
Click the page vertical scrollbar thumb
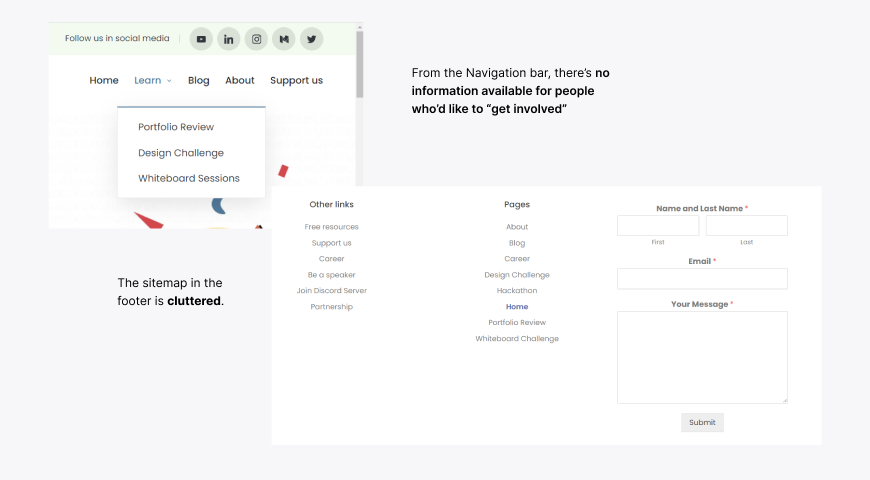(360, 64)
